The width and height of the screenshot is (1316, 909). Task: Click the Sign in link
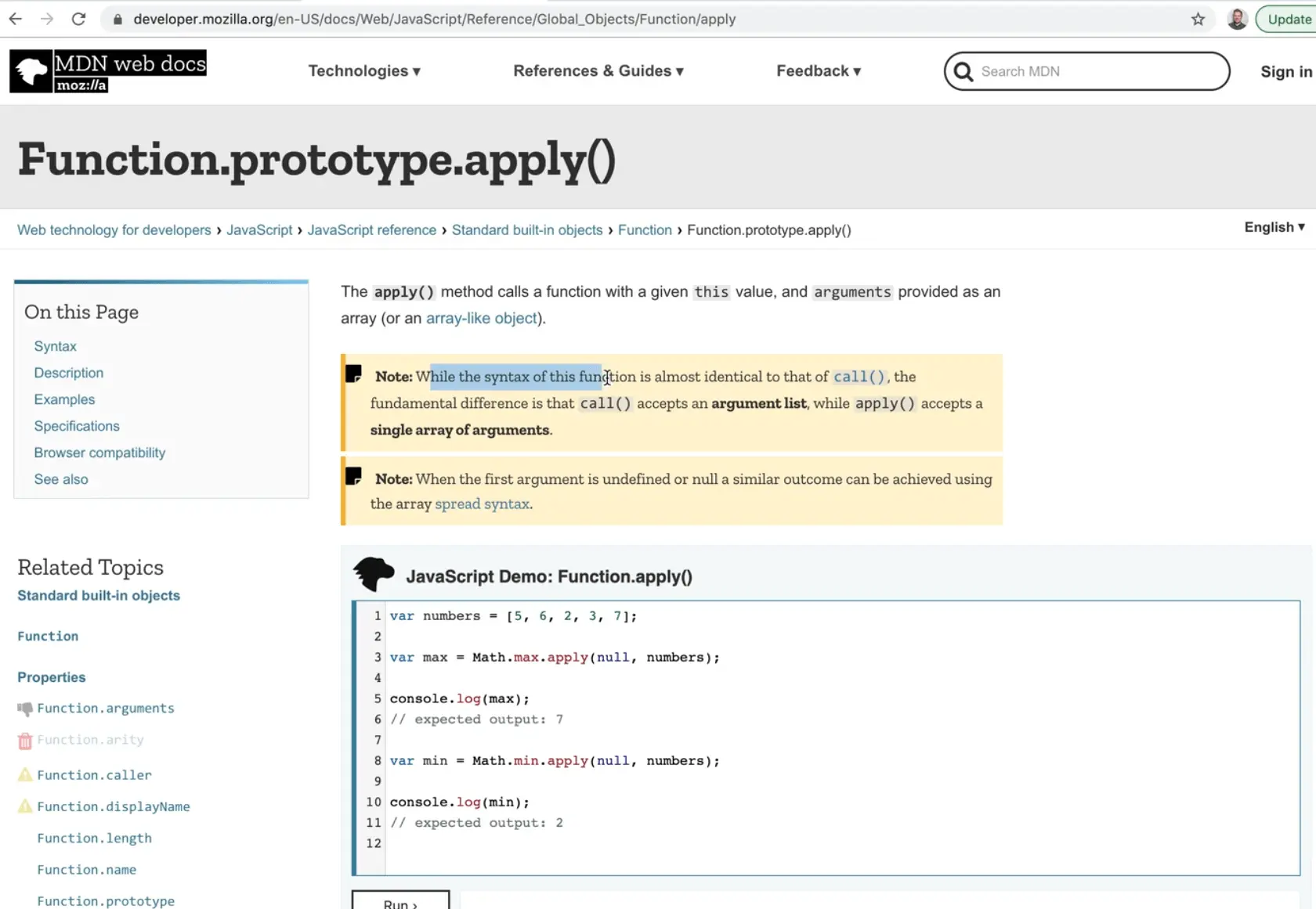pos(1285,71)
